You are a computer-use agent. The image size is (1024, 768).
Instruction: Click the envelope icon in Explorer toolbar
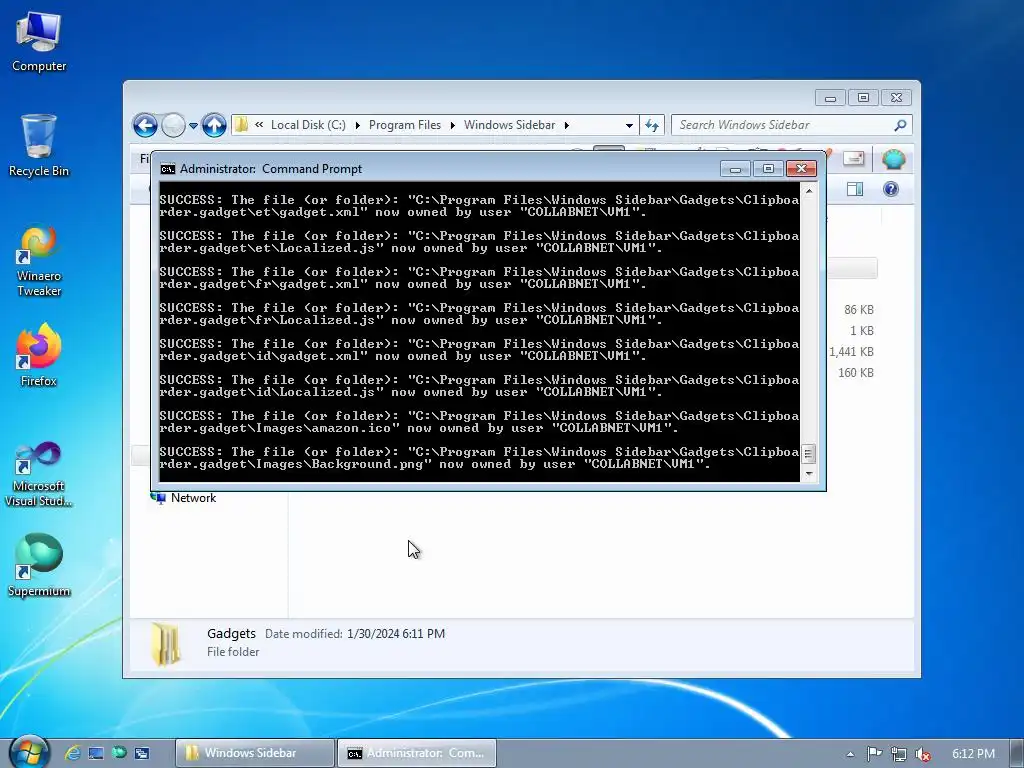click(x=853, y=158)
